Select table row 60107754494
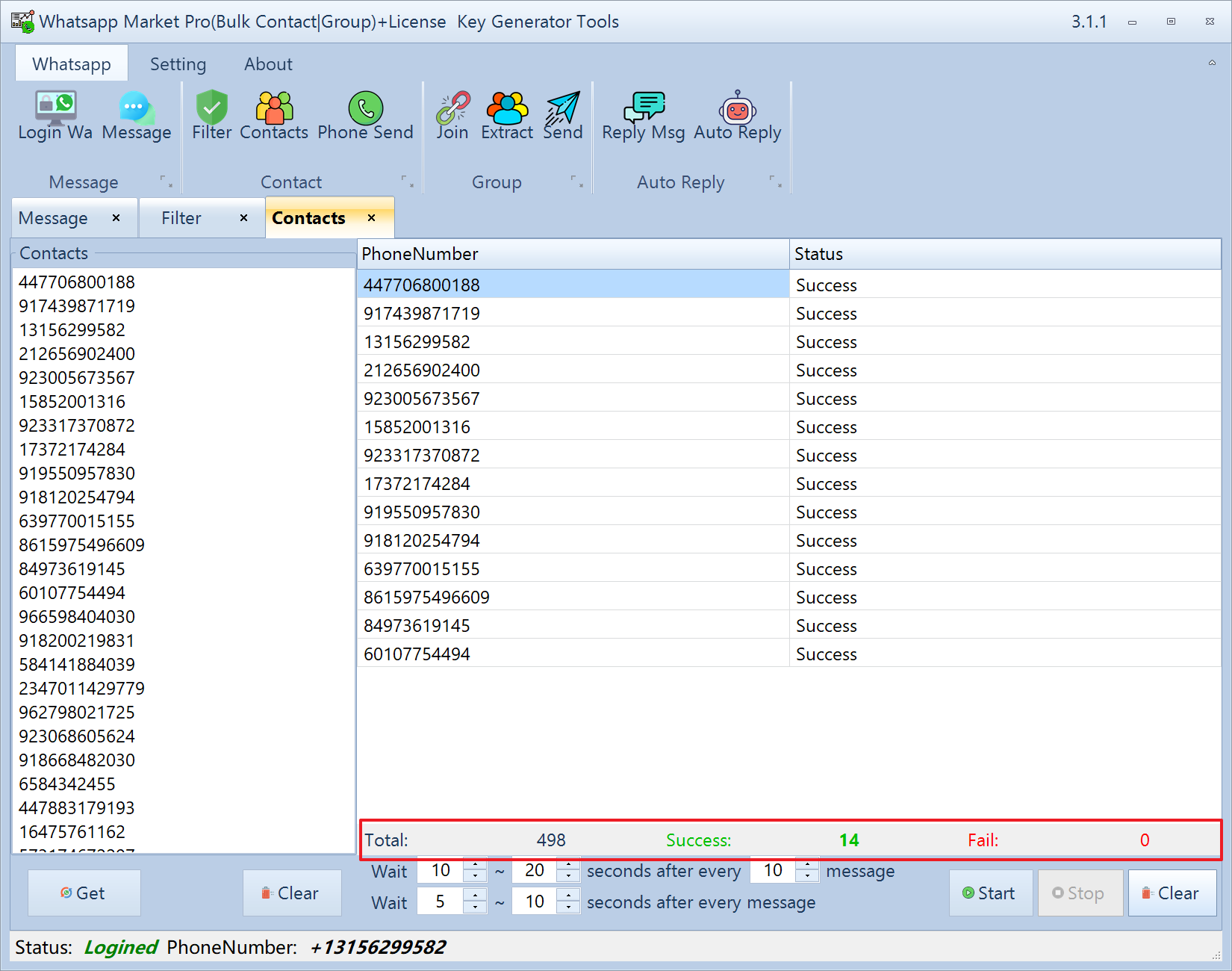Image resolution: width=1232 pixels, height=971 pixels. 789,654
